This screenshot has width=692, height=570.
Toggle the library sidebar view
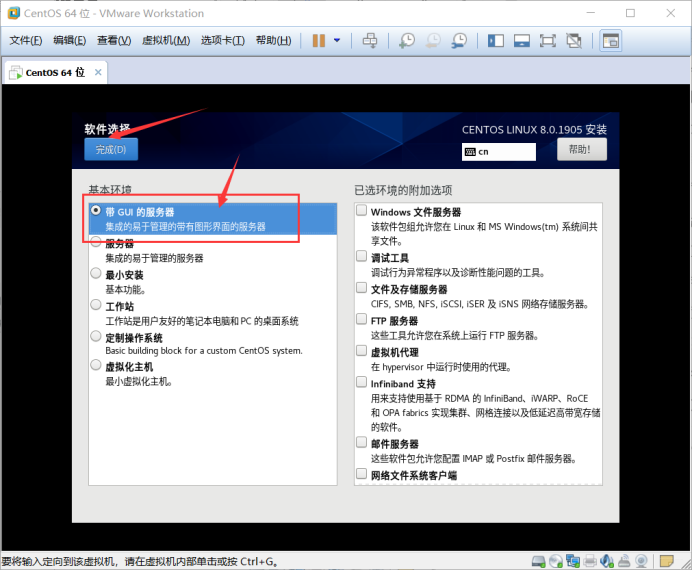click(x=496, y=41)
